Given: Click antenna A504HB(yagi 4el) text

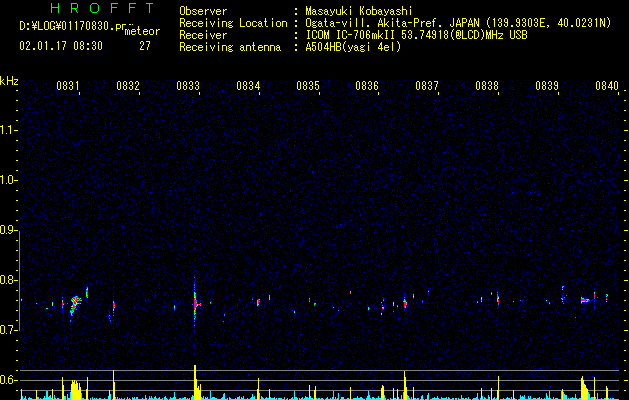Looking at the screenshot, I should 353,47.
